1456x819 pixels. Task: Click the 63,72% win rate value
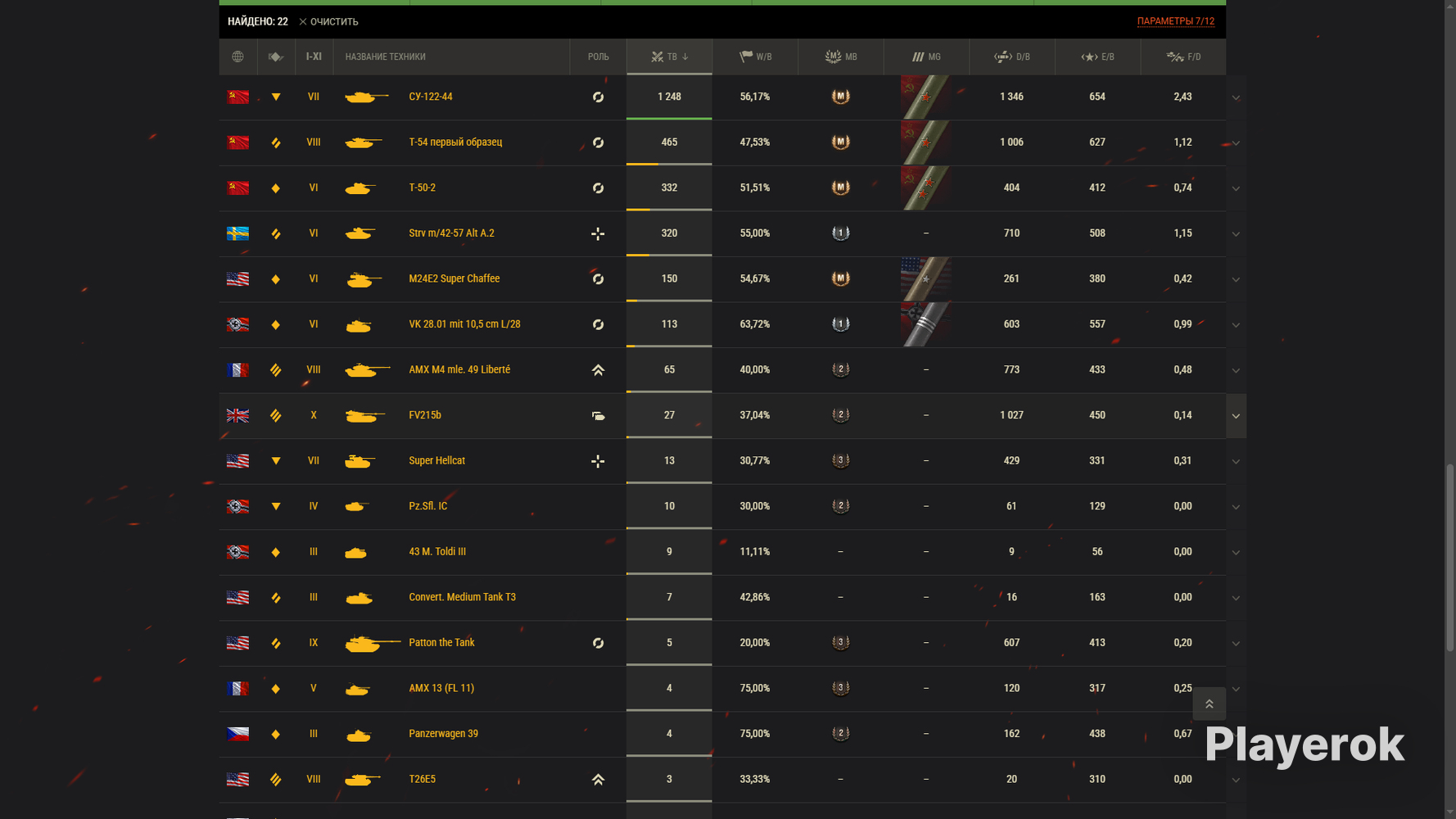755,324
